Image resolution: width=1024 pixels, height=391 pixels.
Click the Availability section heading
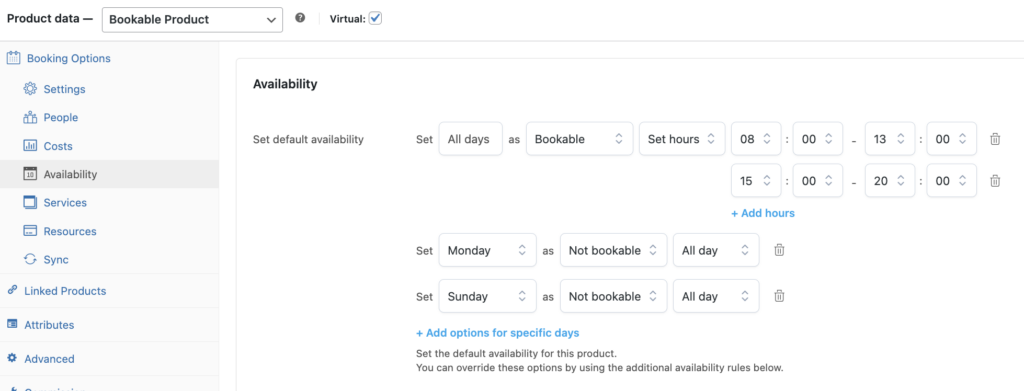285,84
